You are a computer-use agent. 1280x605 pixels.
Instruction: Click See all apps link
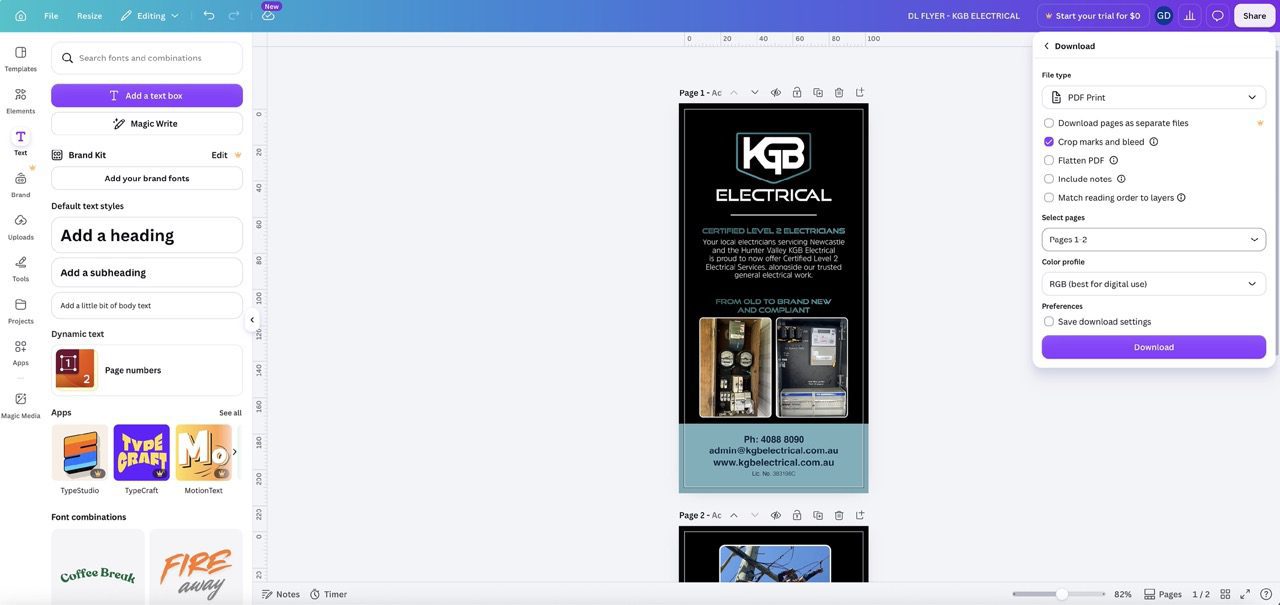pos(230,413)
